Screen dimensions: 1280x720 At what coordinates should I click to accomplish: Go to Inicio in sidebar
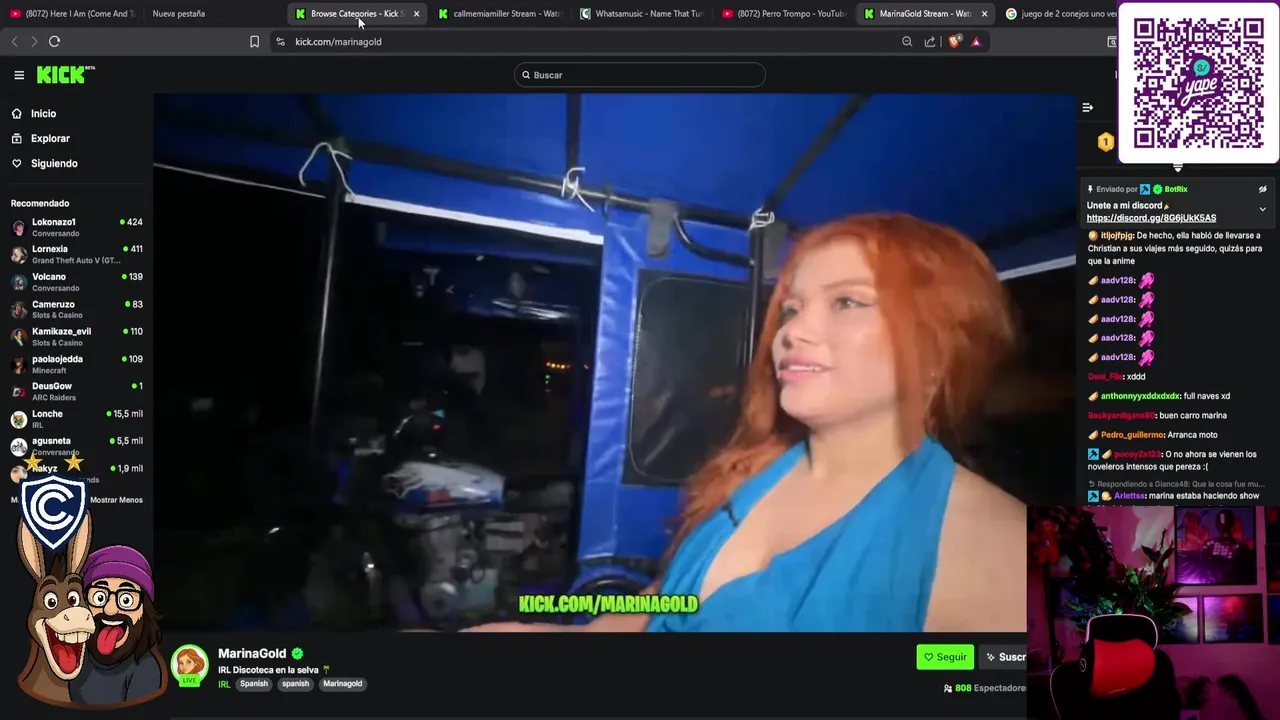pos(43,114)
